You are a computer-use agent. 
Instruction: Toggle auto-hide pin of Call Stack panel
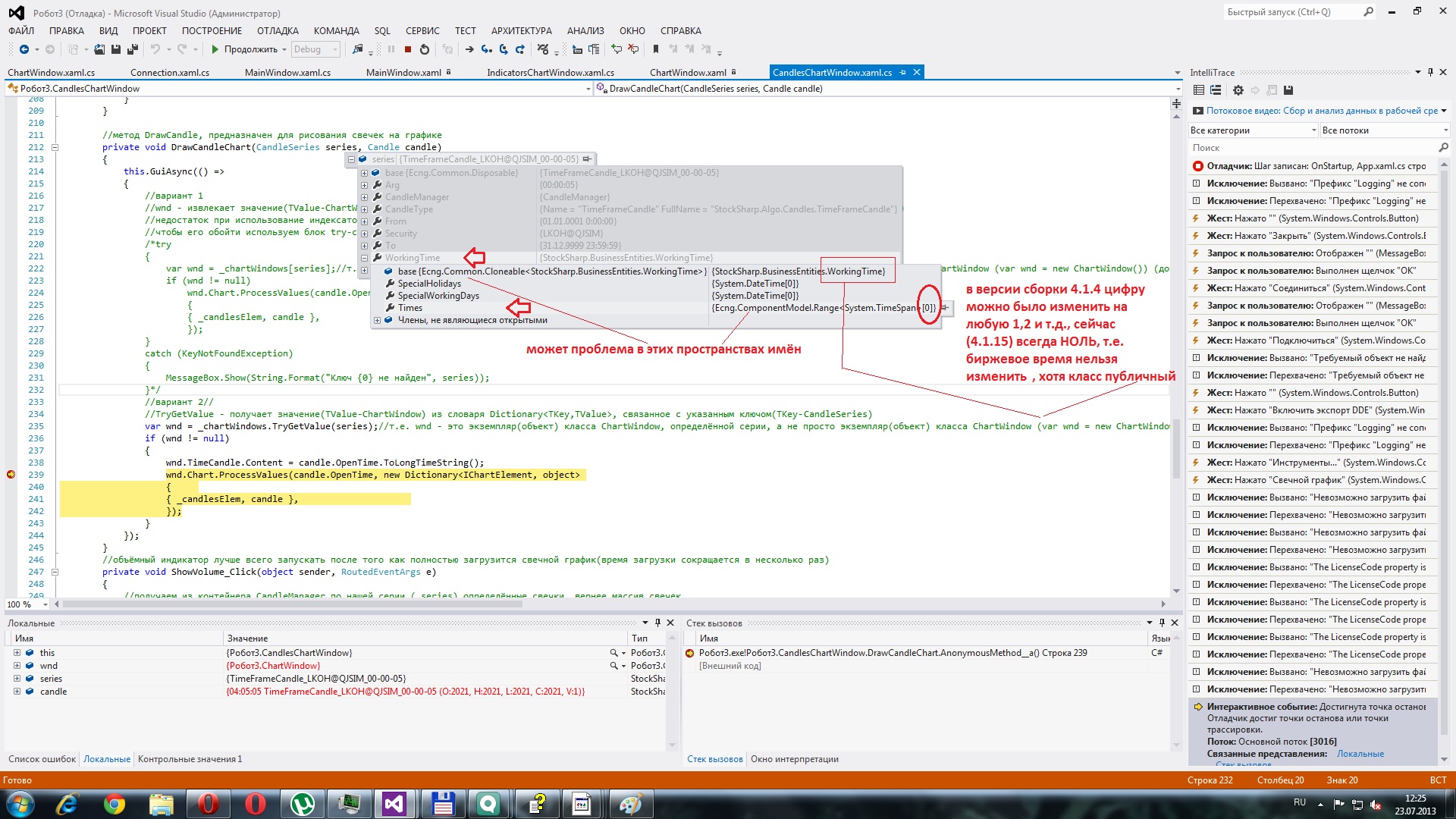click(1162, 623)
